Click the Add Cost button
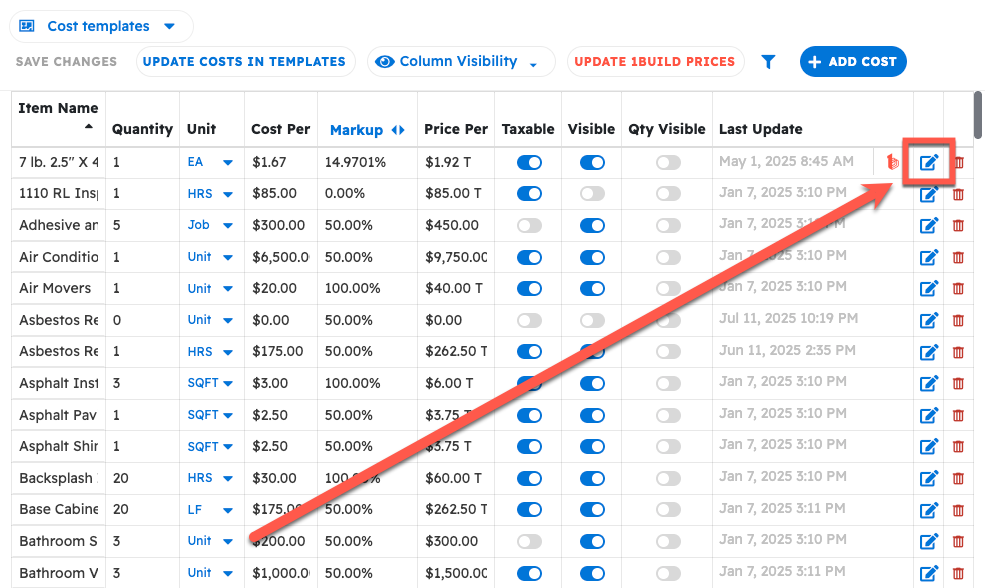 [853, 62]
